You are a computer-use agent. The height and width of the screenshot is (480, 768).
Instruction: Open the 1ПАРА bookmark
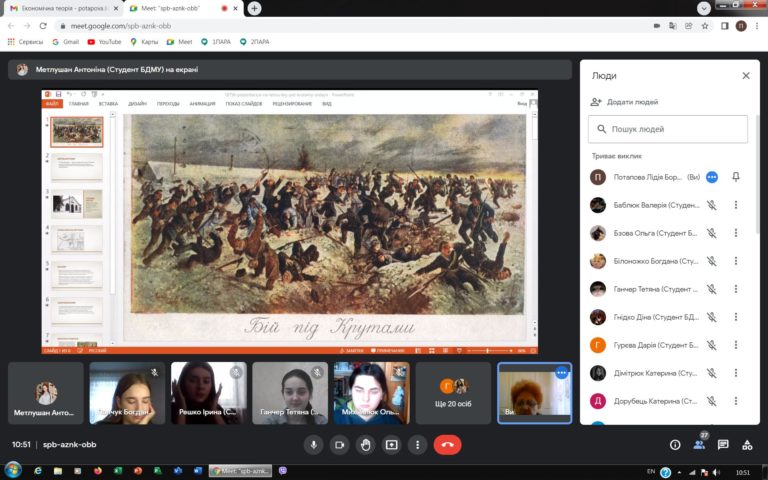216,42
